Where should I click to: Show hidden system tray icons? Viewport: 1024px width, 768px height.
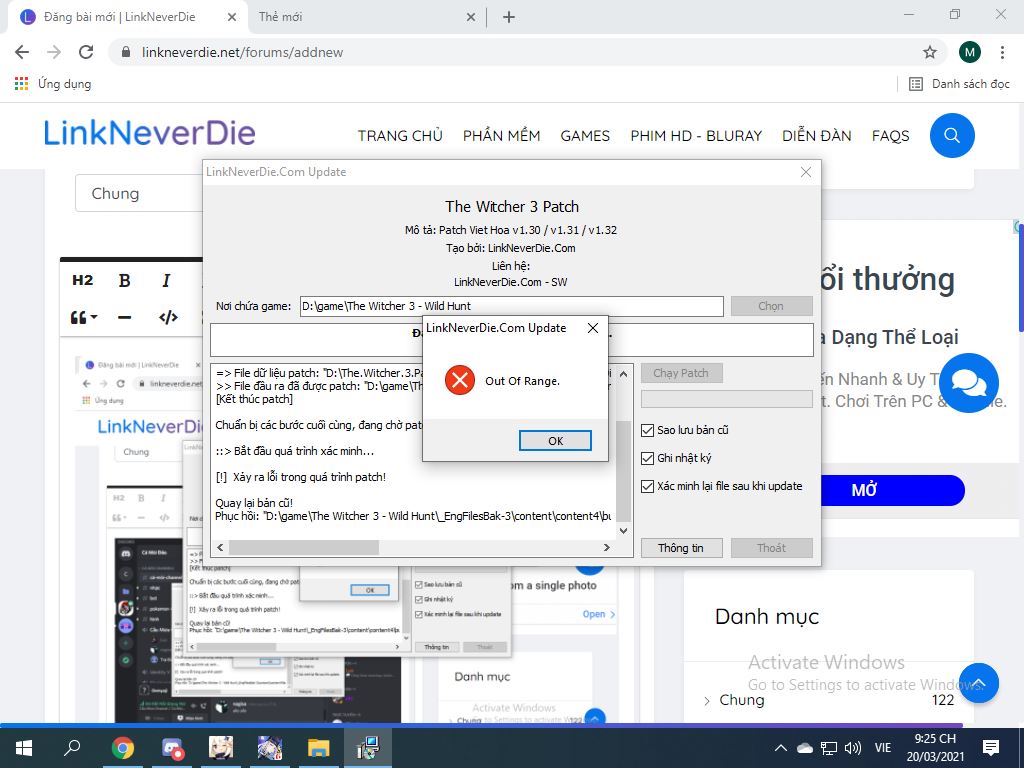tap(781, 748)
